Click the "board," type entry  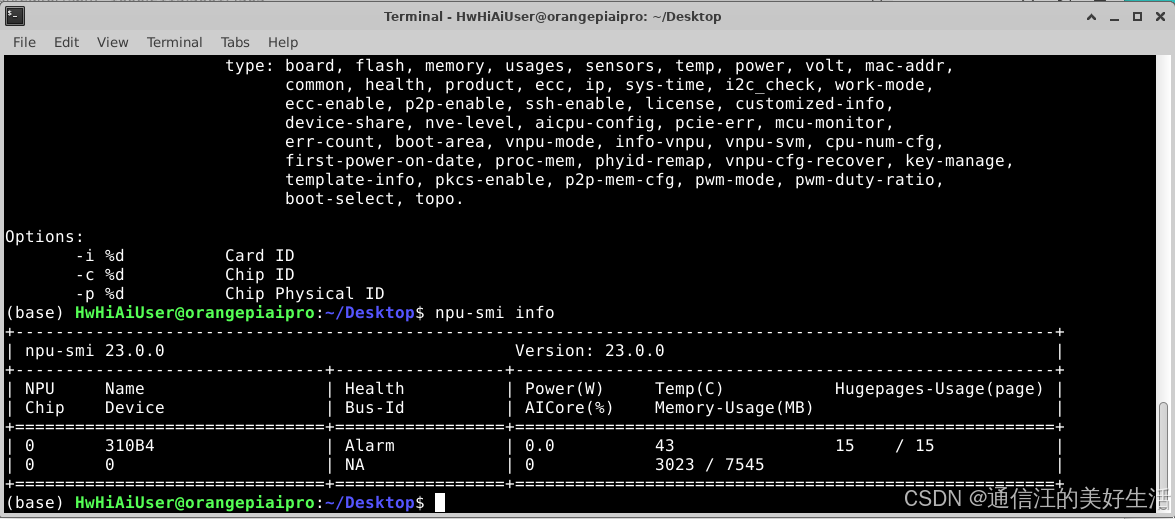315,66
